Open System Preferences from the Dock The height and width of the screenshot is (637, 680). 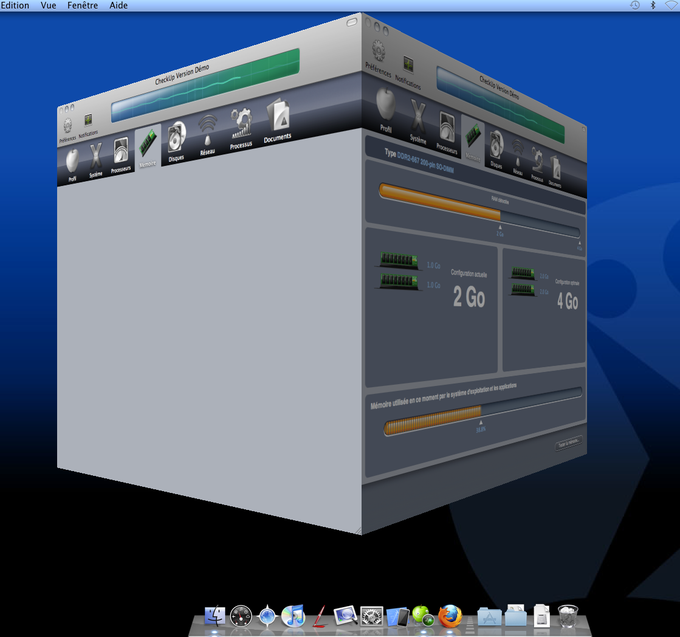pos(372,617)
